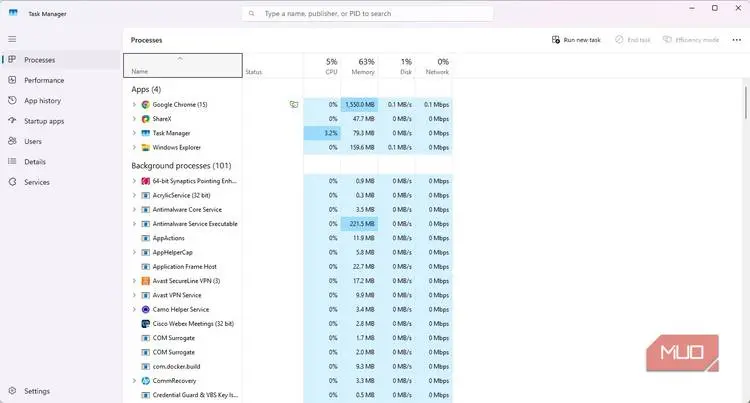
Task: Click the Users sidebar icon
Action: point(12,141)
